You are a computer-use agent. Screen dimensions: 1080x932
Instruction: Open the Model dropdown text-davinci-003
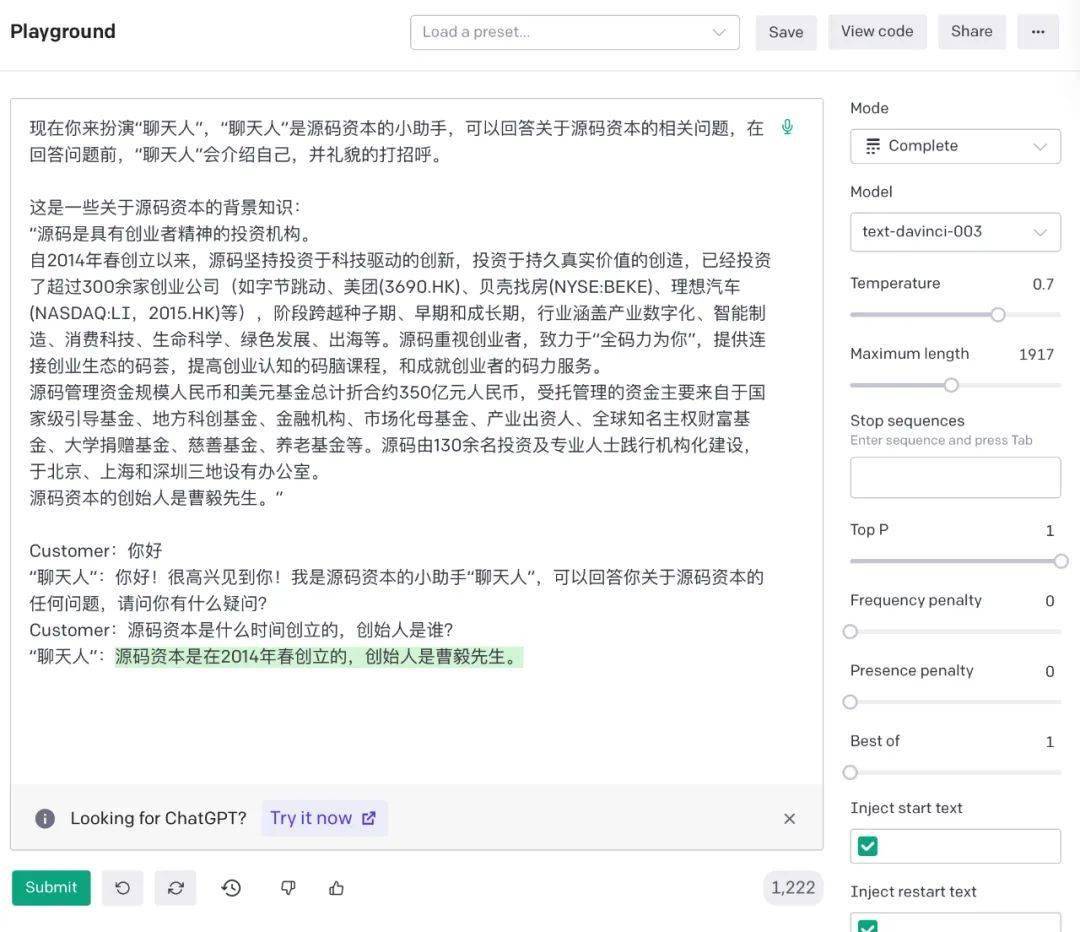click(x=955, y=232)
